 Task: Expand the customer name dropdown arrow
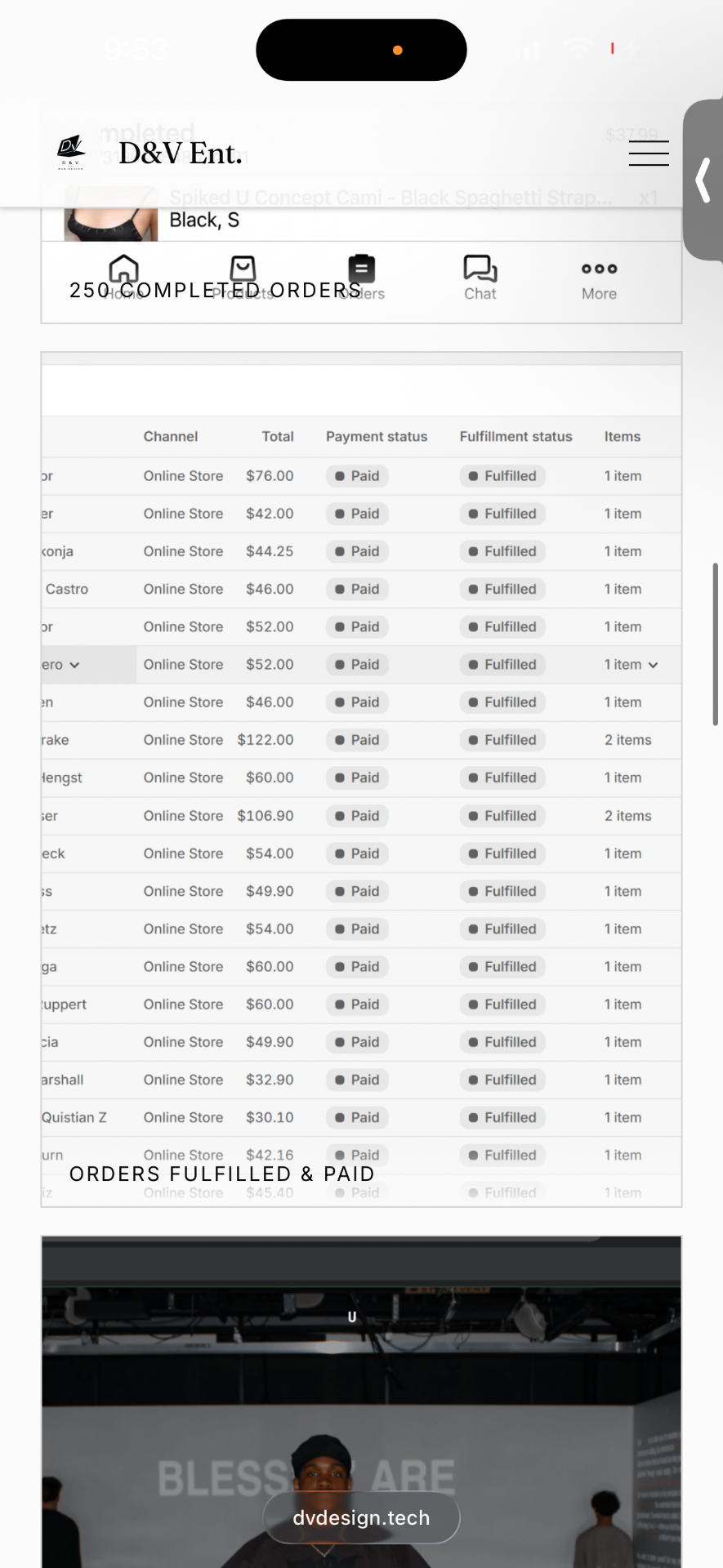click(x=74, y=665)
